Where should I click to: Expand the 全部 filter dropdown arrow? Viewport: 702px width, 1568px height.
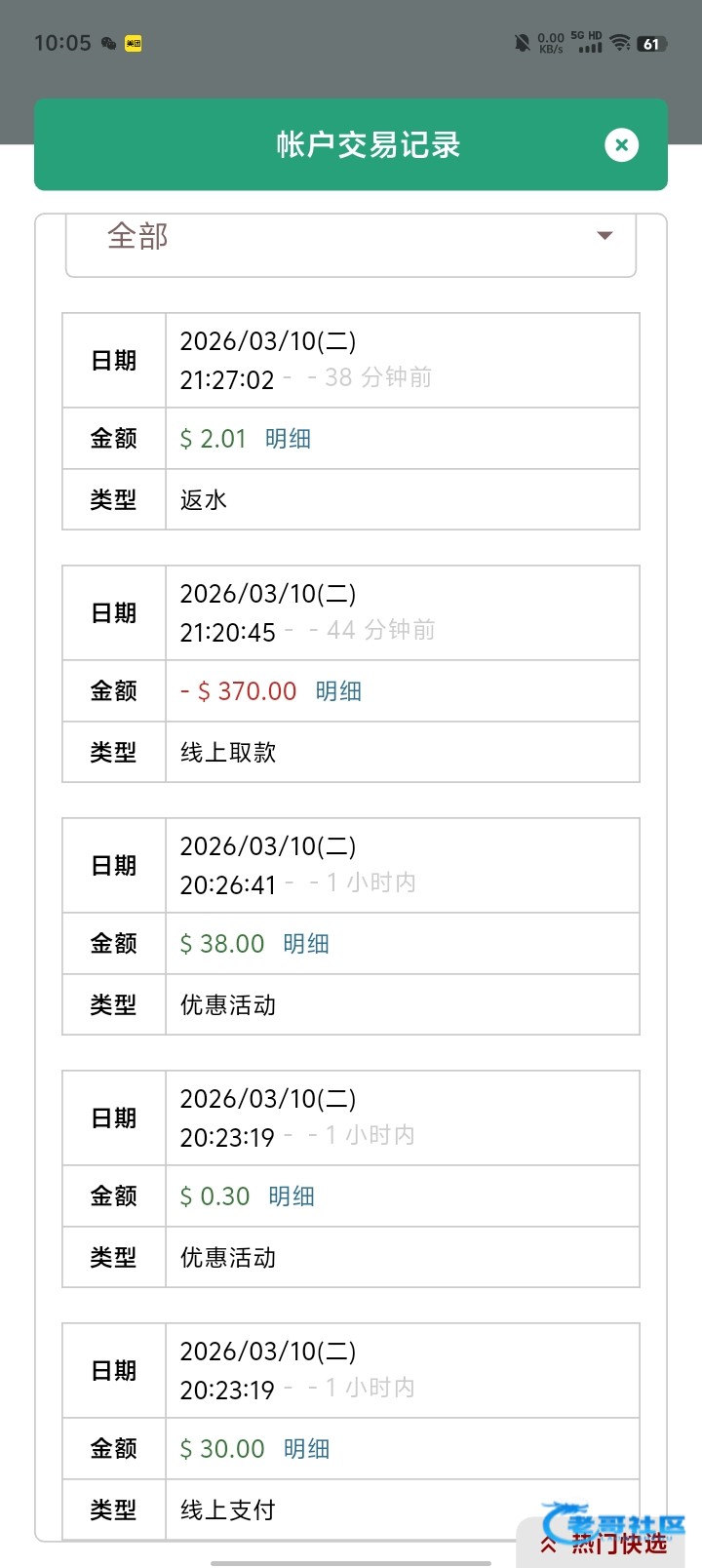click(x=604, y=236)
